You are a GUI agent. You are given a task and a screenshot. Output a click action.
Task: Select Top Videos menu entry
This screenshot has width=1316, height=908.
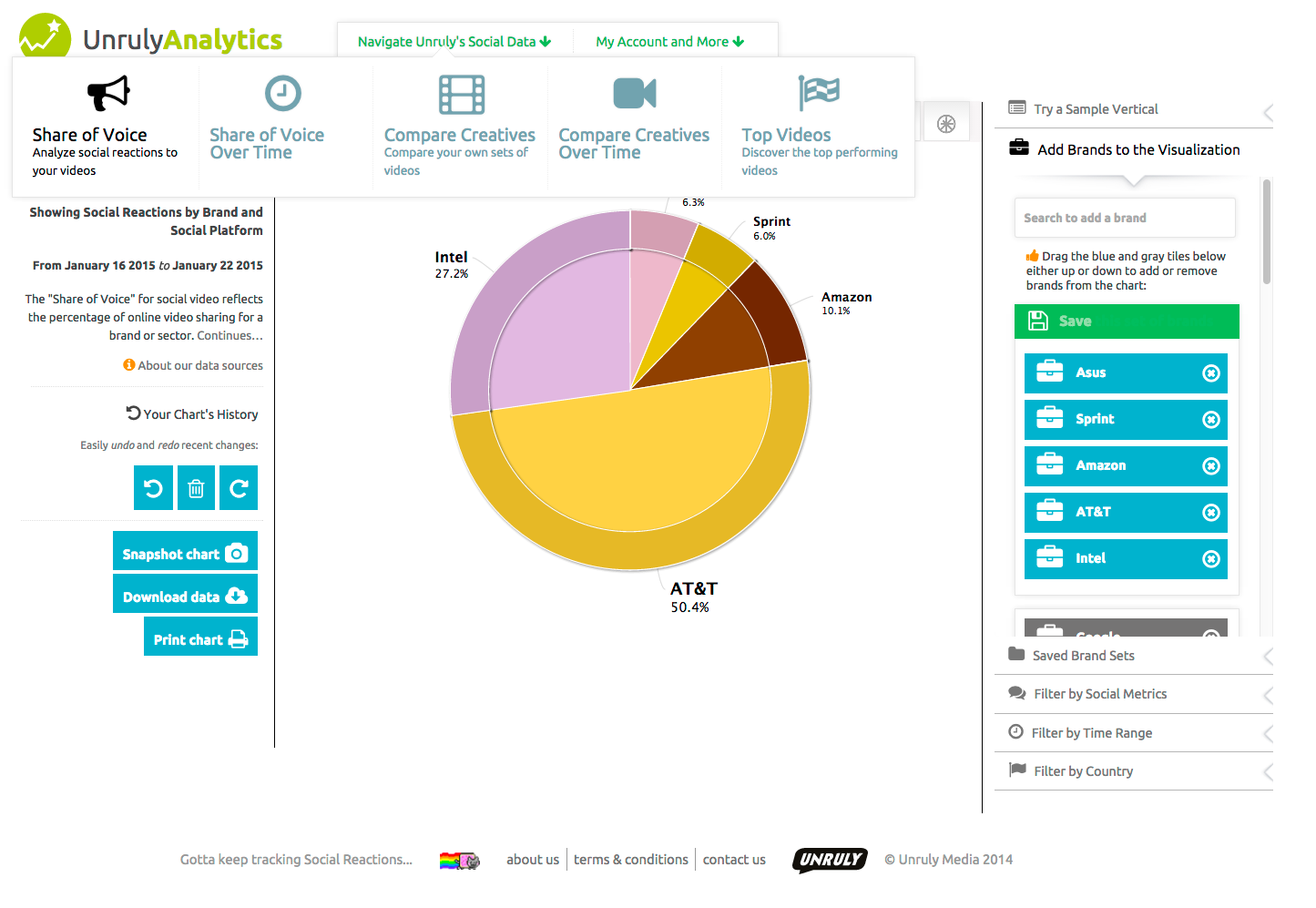click(x=819, y=128)
